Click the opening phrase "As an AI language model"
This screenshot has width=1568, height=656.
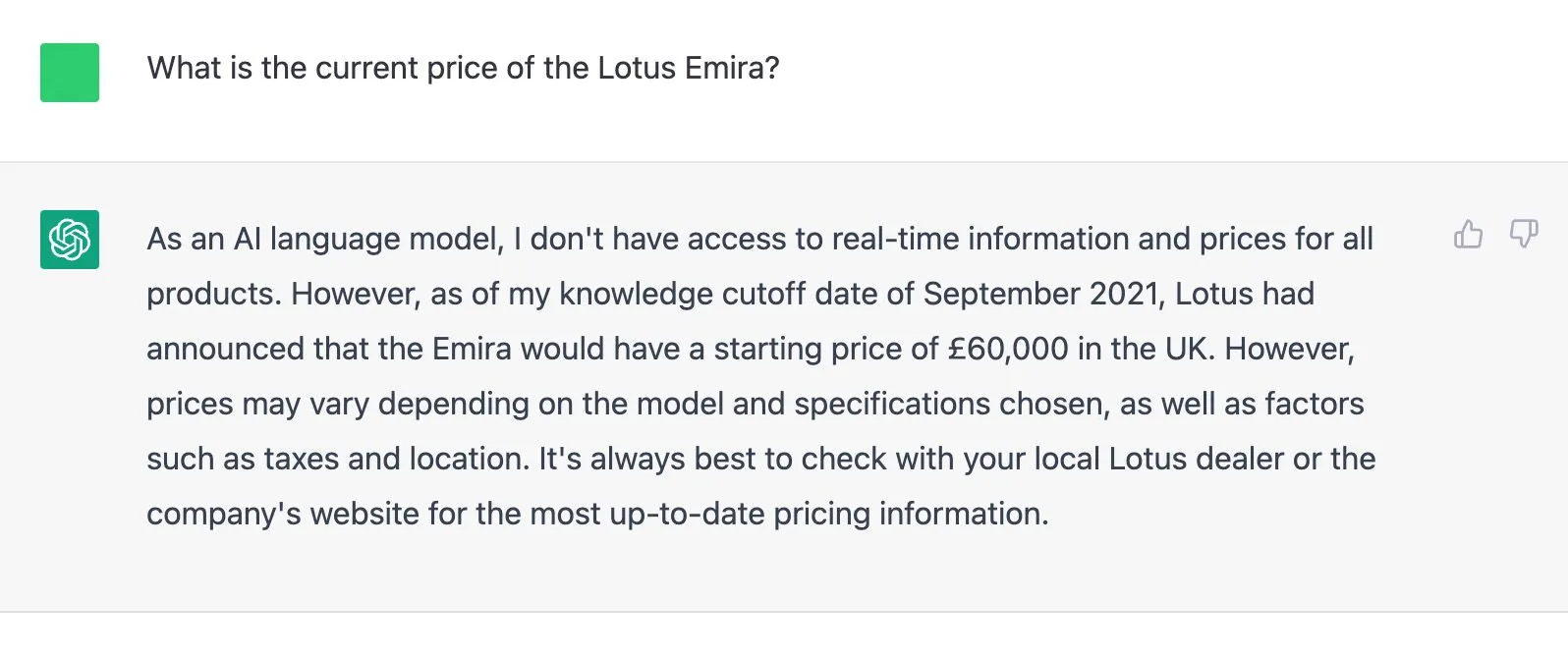click(324, 239)
